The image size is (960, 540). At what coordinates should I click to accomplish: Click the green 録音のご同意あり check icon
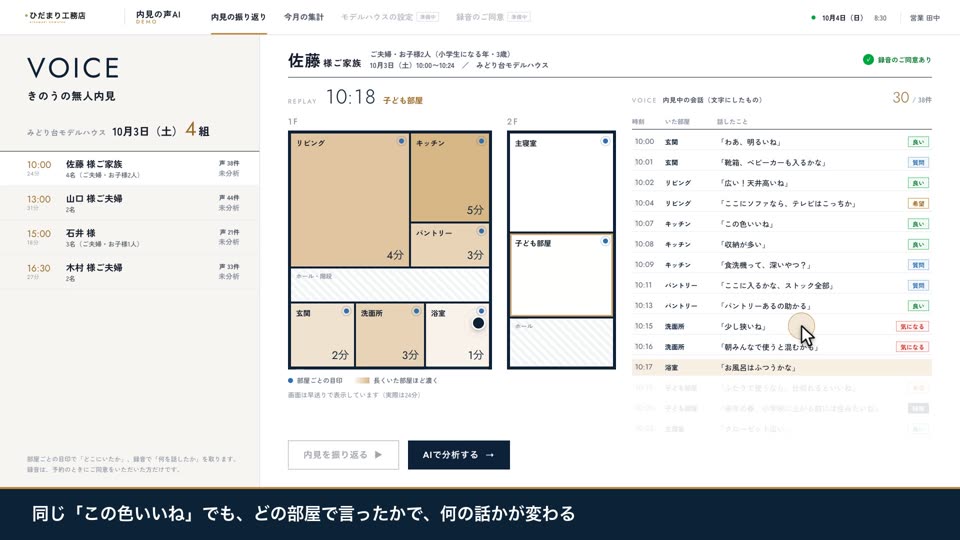click(868, 59)
